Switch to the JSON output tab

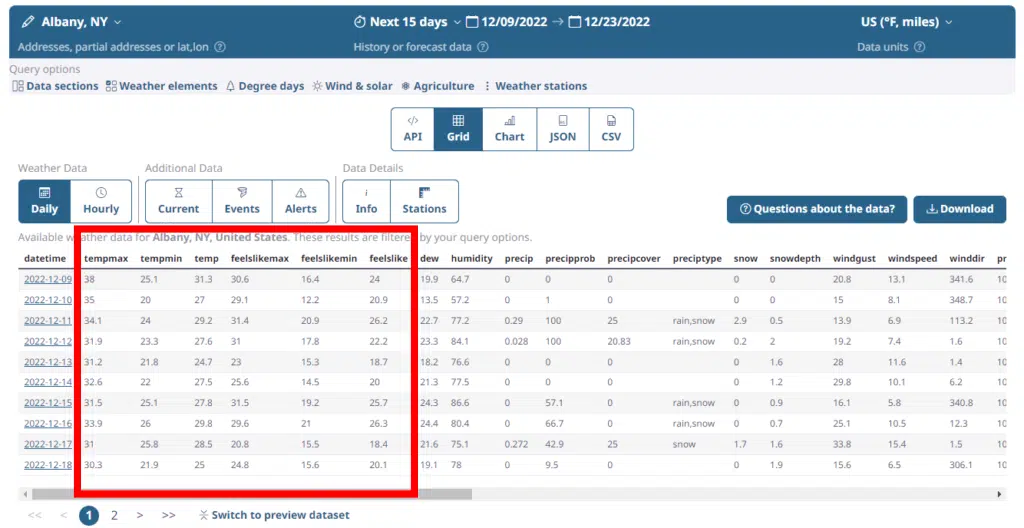pos(563,129)
